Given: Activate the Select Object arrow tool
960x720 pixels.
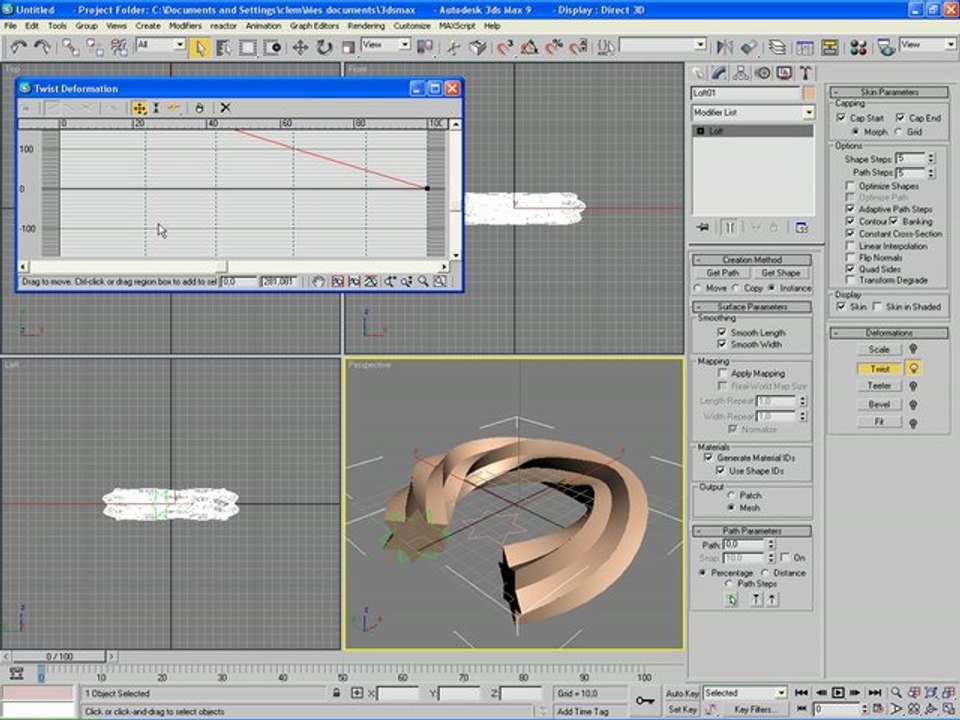Looking at the screenshot, I should 200,47.
